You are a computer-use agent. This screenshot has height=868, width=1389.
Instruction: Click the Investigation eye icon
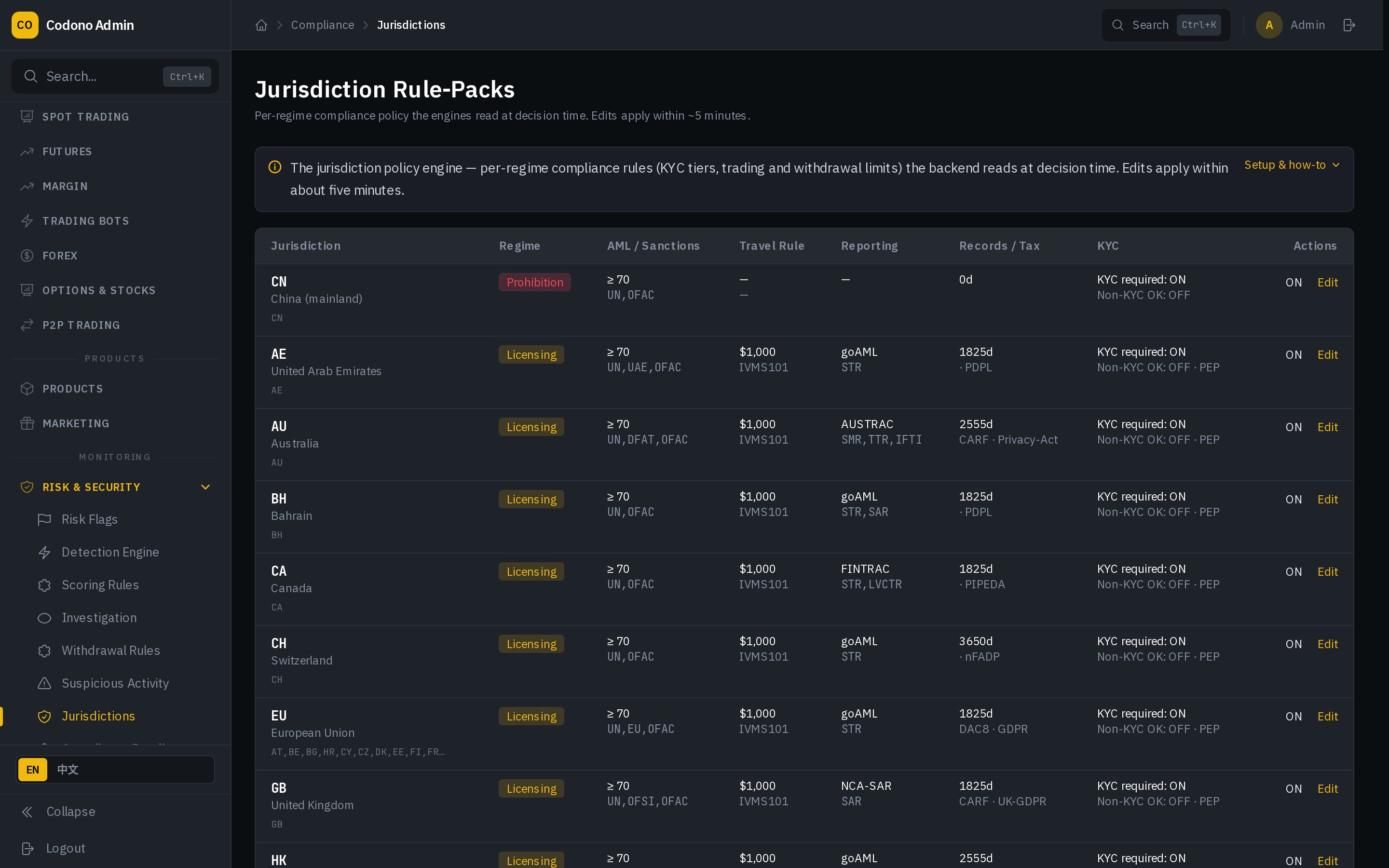click(x=44, y=618)
